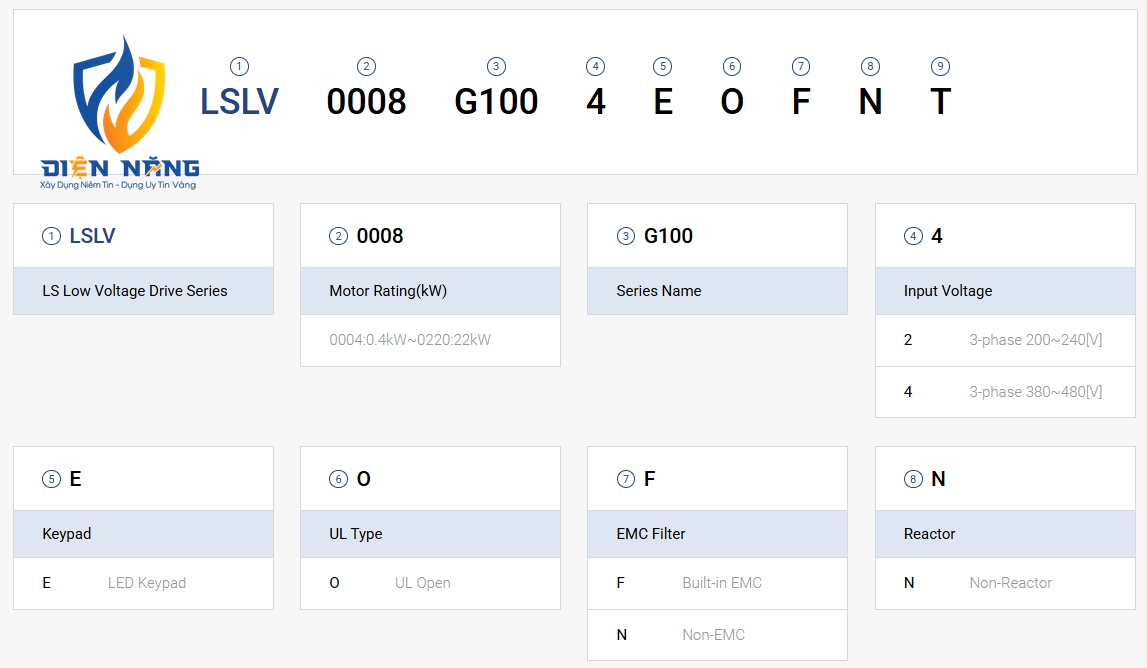Click circled number 3 above G100 header
The image size is (1147, 668).
[x=496, y=67]
